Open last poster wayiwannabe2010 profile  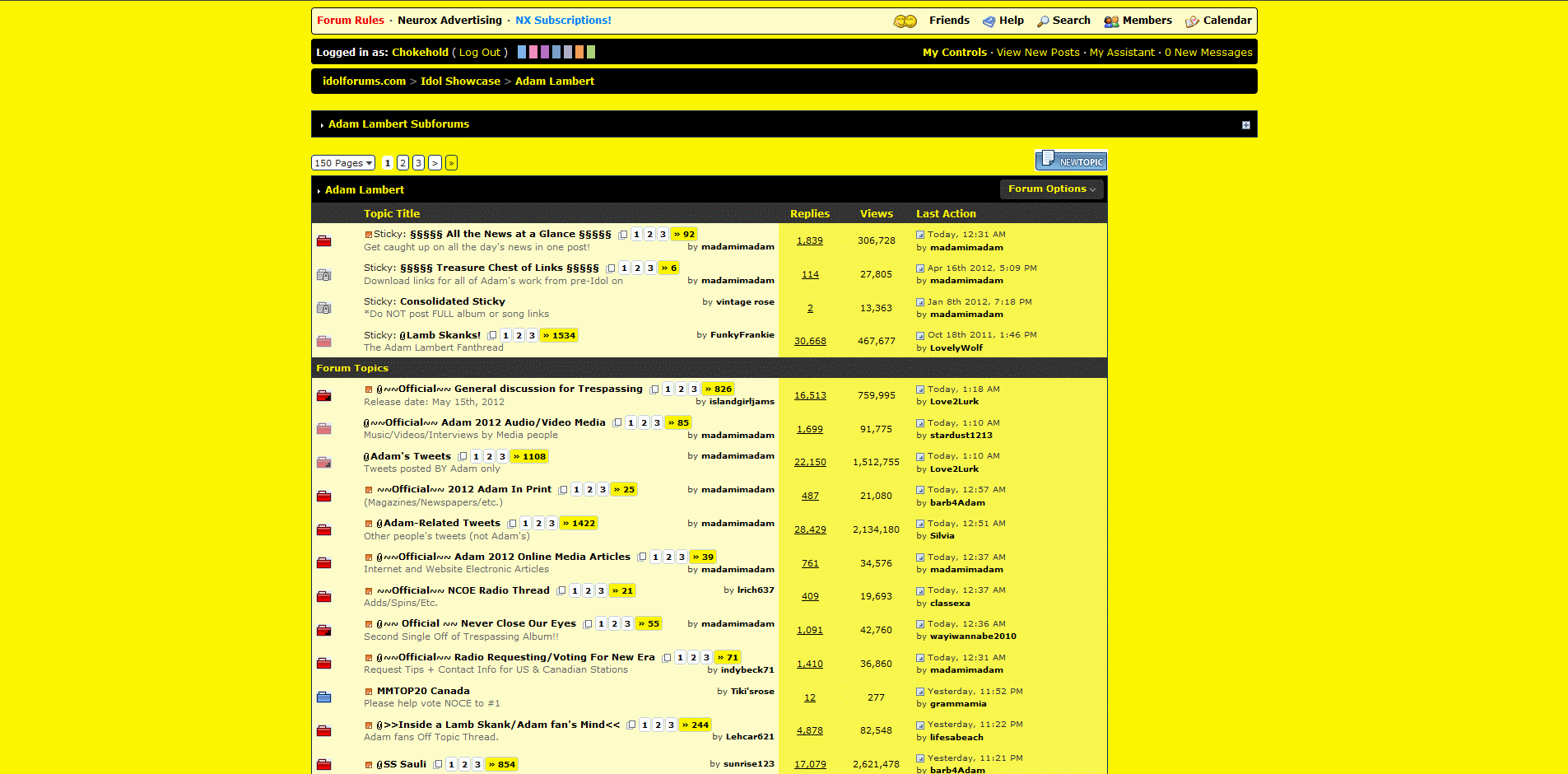973,636
